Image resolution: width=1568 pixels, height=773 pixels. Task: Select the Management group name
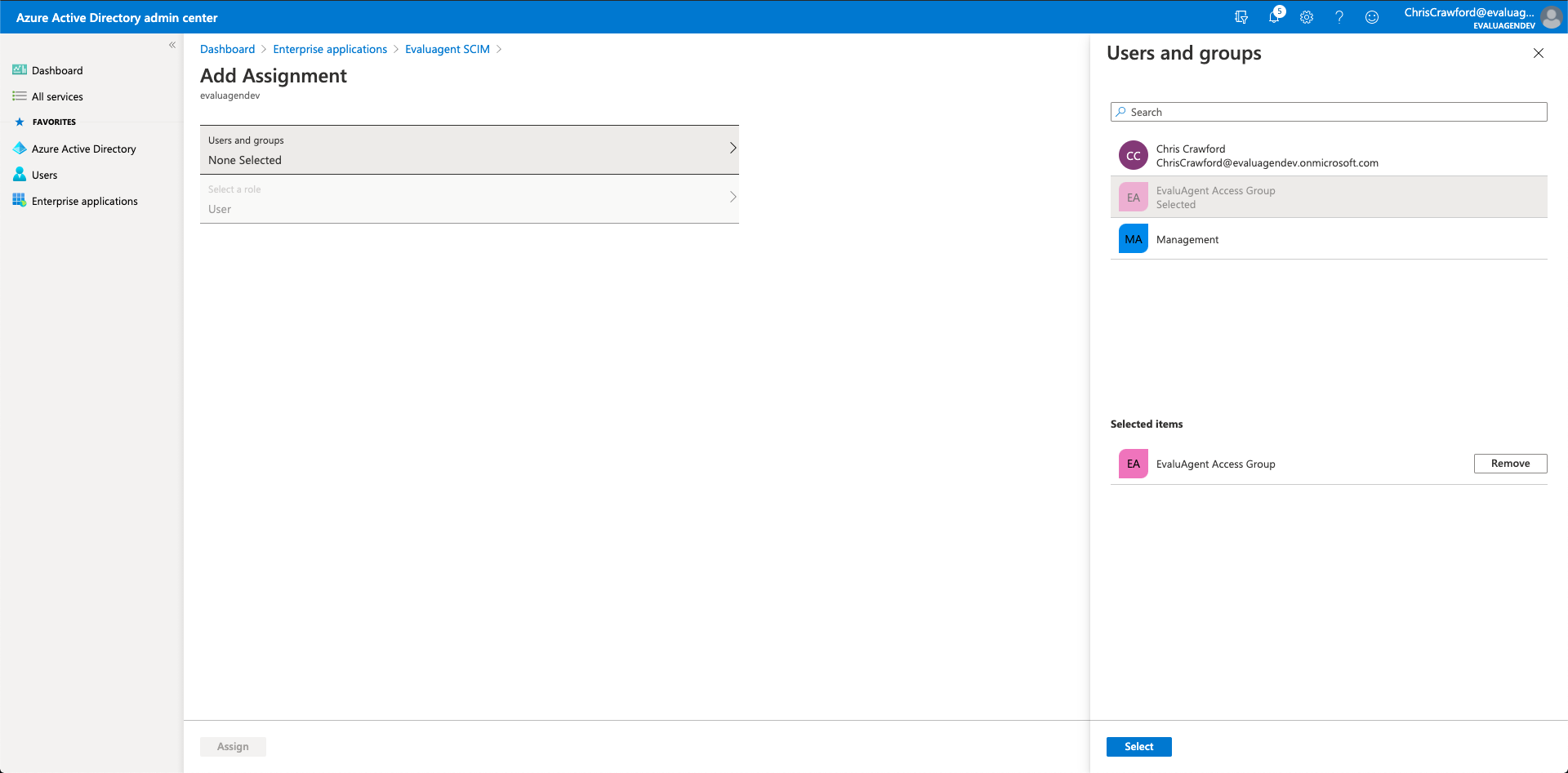pos(1187,239)
